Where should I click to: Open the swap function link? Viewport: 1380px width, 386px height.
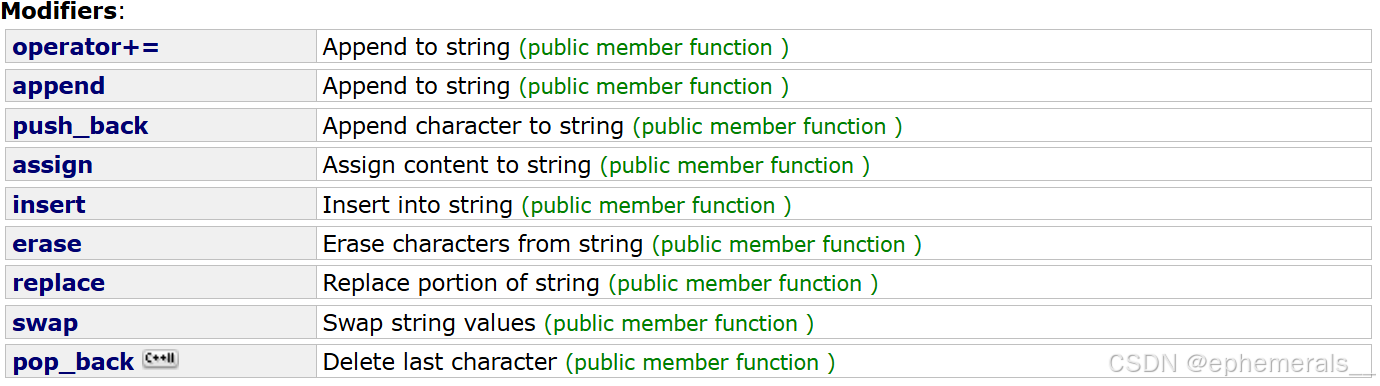click(45, 323)
